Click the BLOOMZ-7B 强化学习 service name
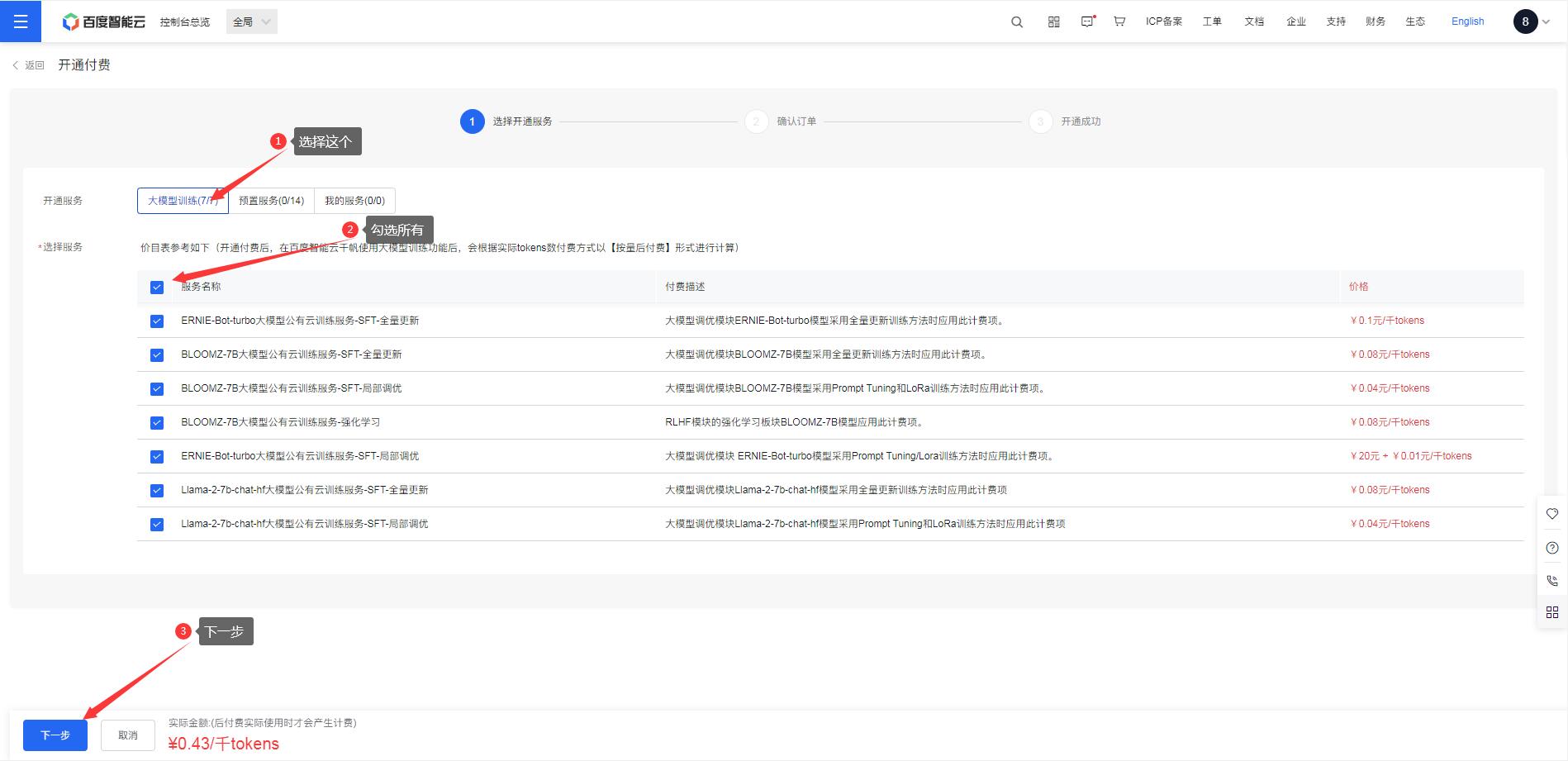 click(281, 422)
